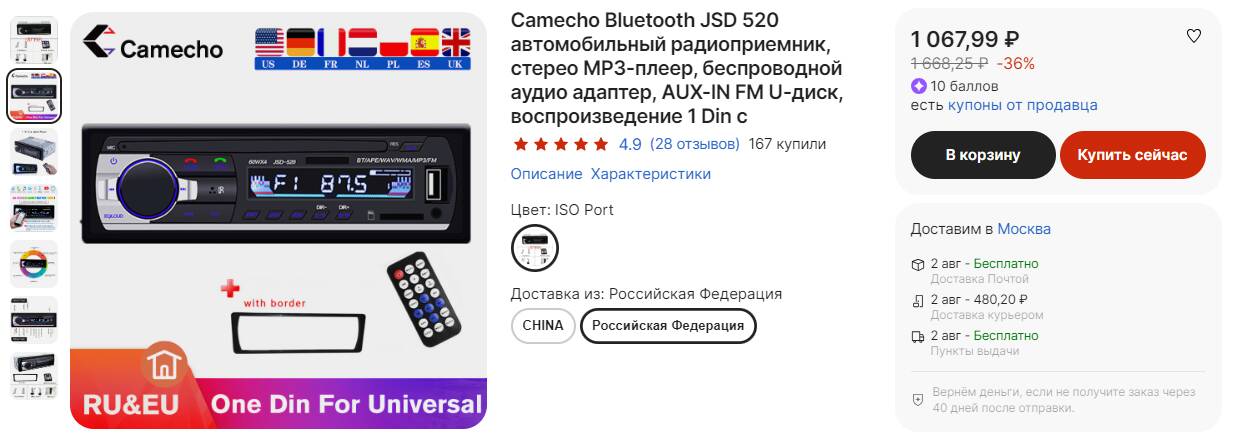Select the last thumbnail in the gallery

pyautogui.click(x=34, y=377)
